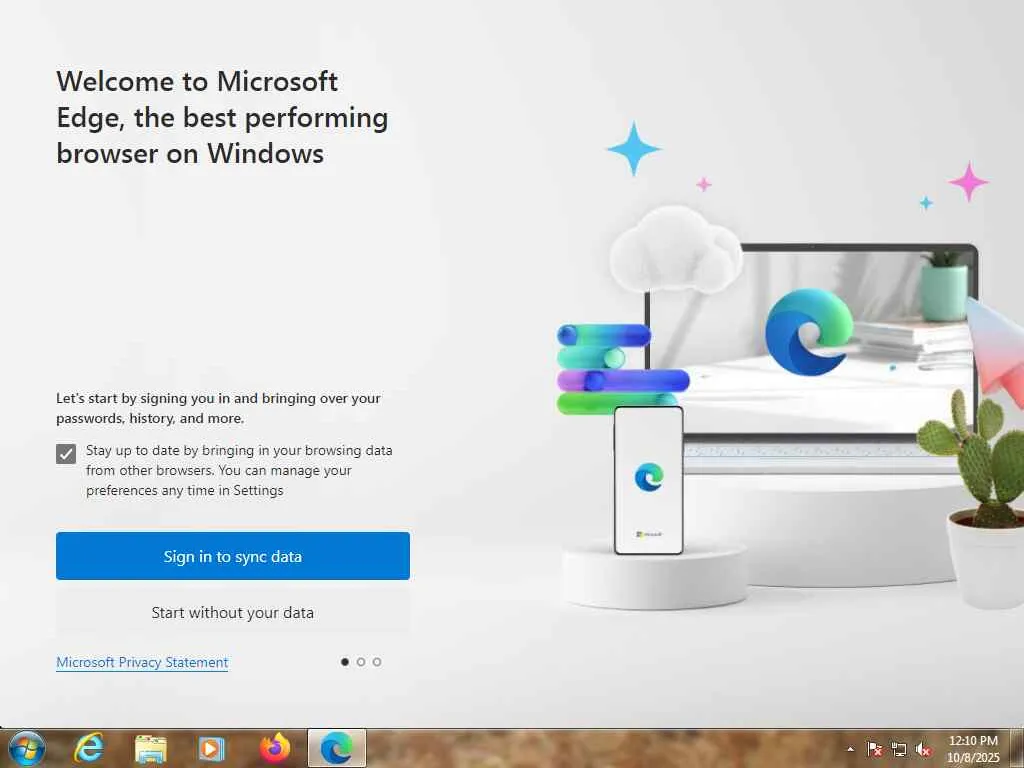Click the muted volume speaker icon
Viewport: 1024px width, 768px height.
coord(923,749)
